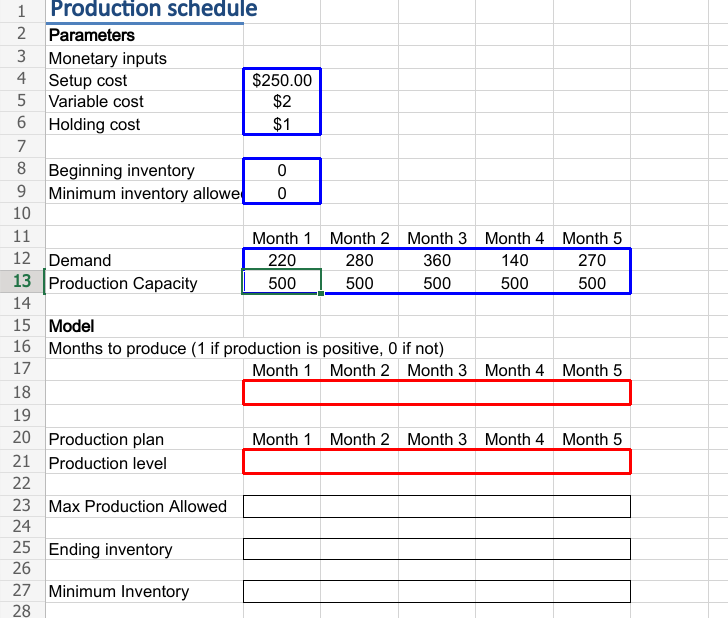
Task: Select Month 4 Production Capacity cell 500
Action: click(x=514, y=282)
